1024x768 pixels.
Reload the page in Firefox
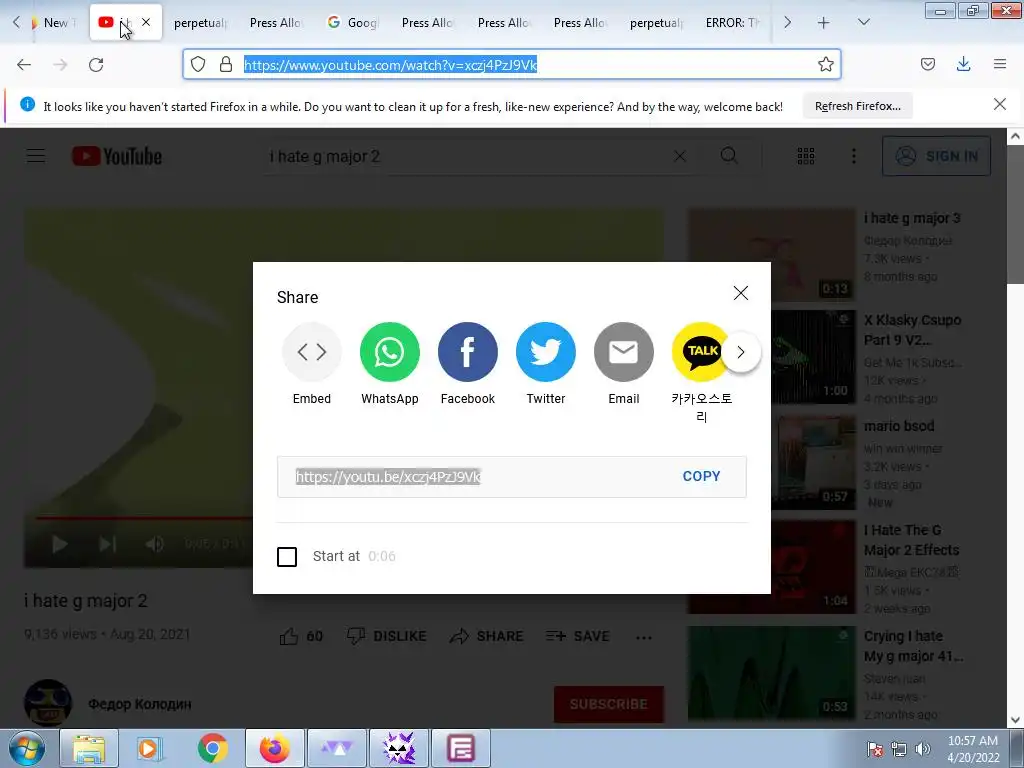(97, 65)
